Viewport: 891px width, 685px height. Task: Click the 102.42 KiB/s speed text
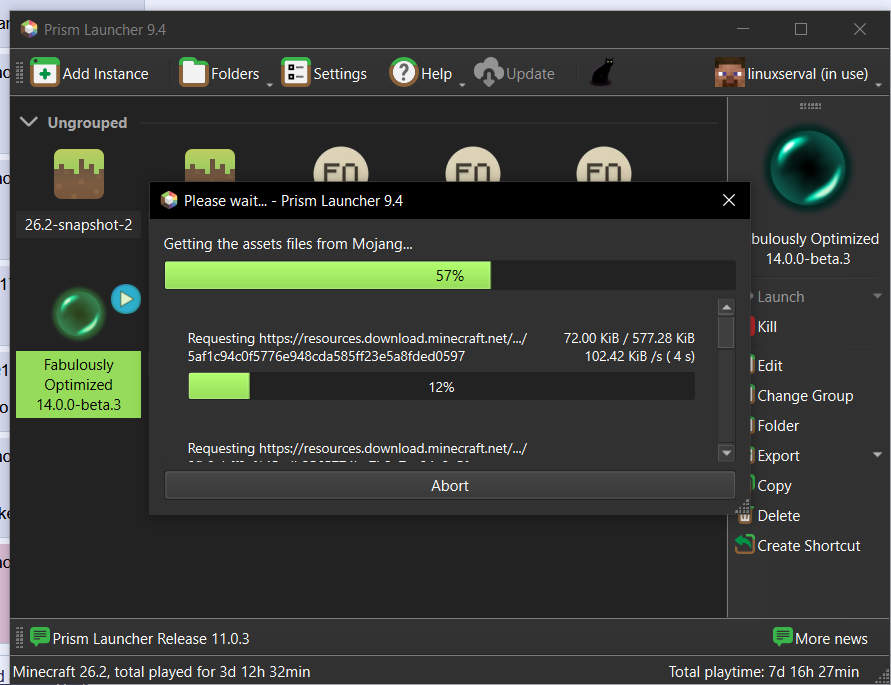tap(639, 356)
